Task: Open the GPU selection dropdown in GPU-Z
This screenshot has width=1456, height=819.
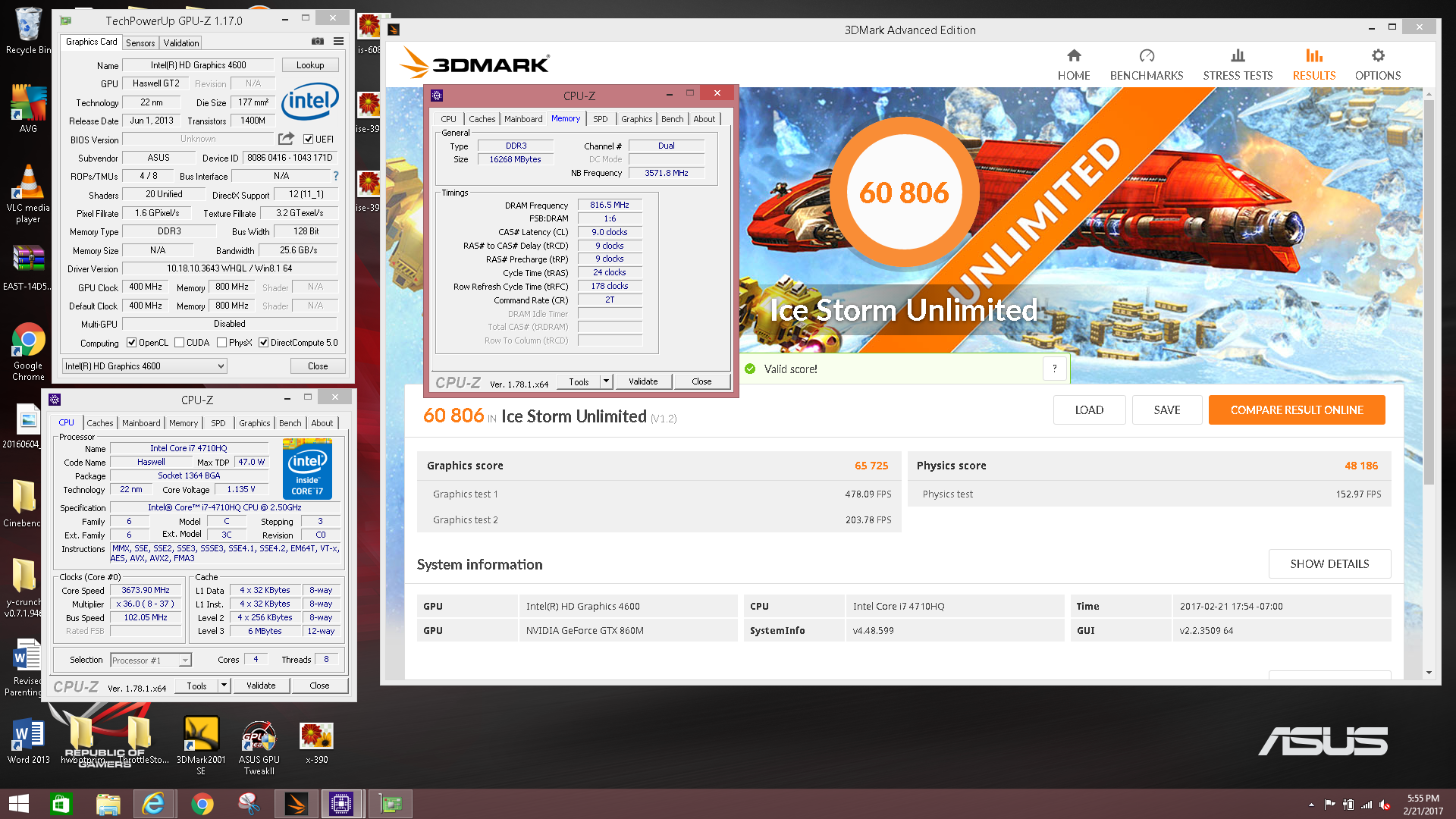Action: [144, 366]
